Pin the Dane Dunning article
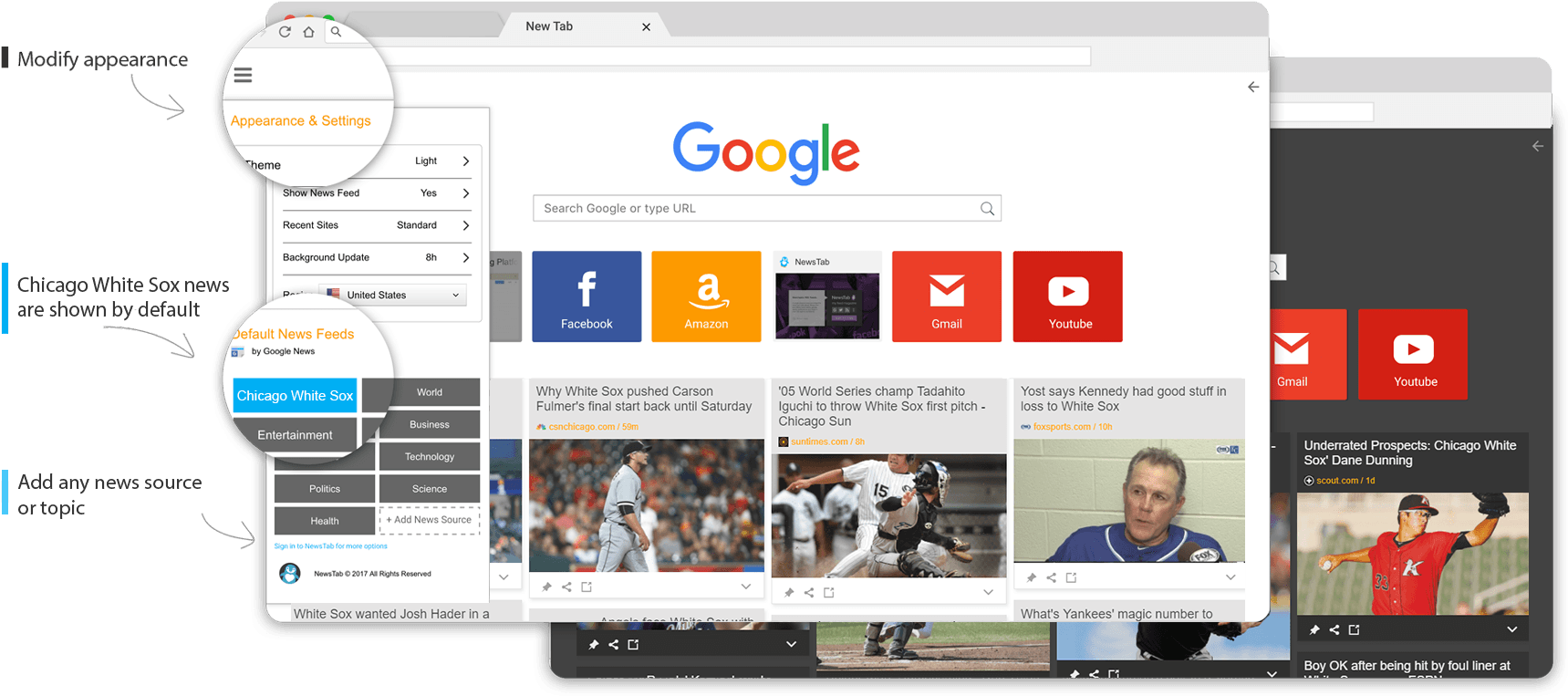This screenshot has width=1568, height=696. (1314, 629)
